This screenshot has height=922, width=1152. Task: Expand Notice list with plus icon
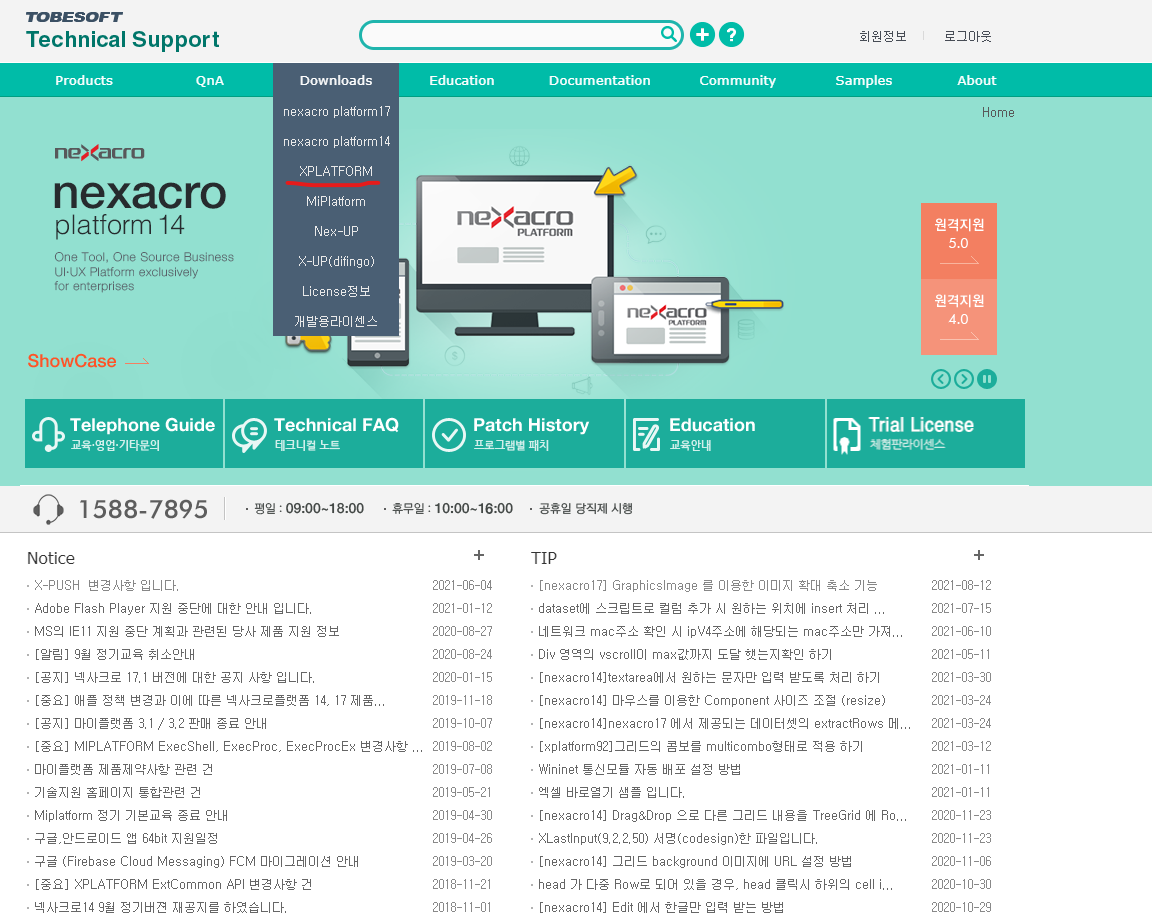pyautogui.click(x=479, y=555)
